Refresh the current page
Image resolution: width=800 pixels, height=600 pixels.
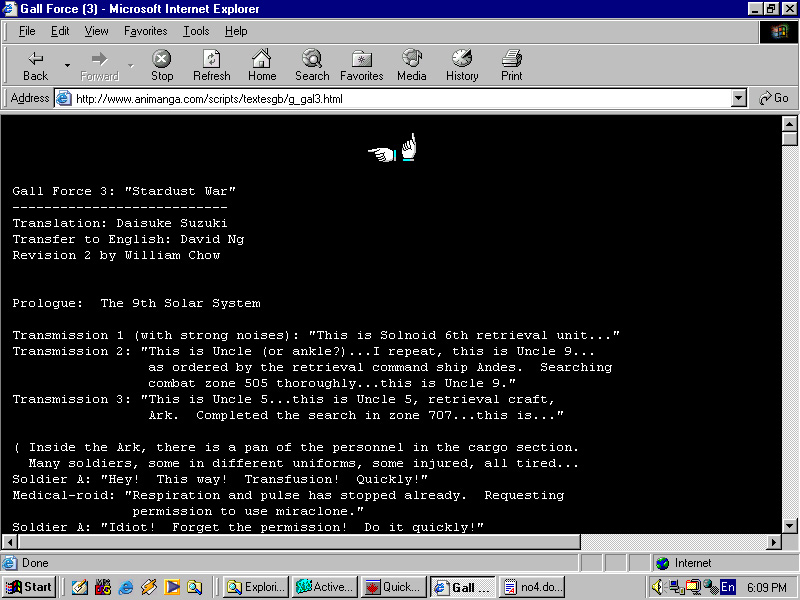(211, 65)
